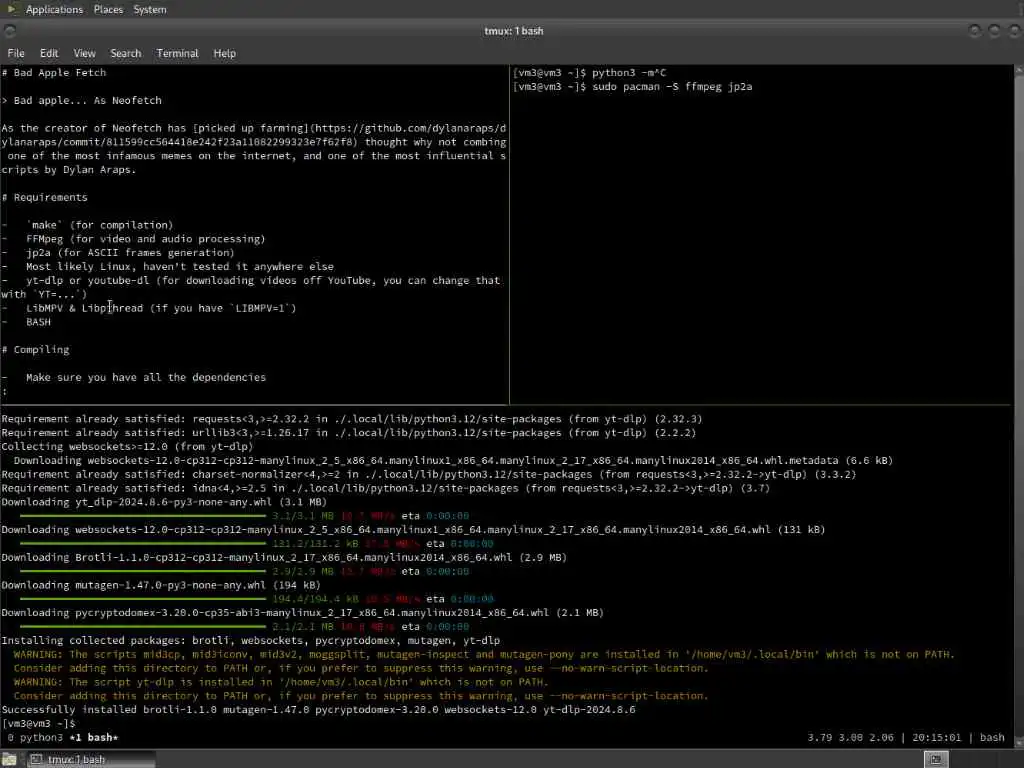Open the Applications panel menu
The height and width of the screenshot is (768, 1024).
click(x=54, y=10)
